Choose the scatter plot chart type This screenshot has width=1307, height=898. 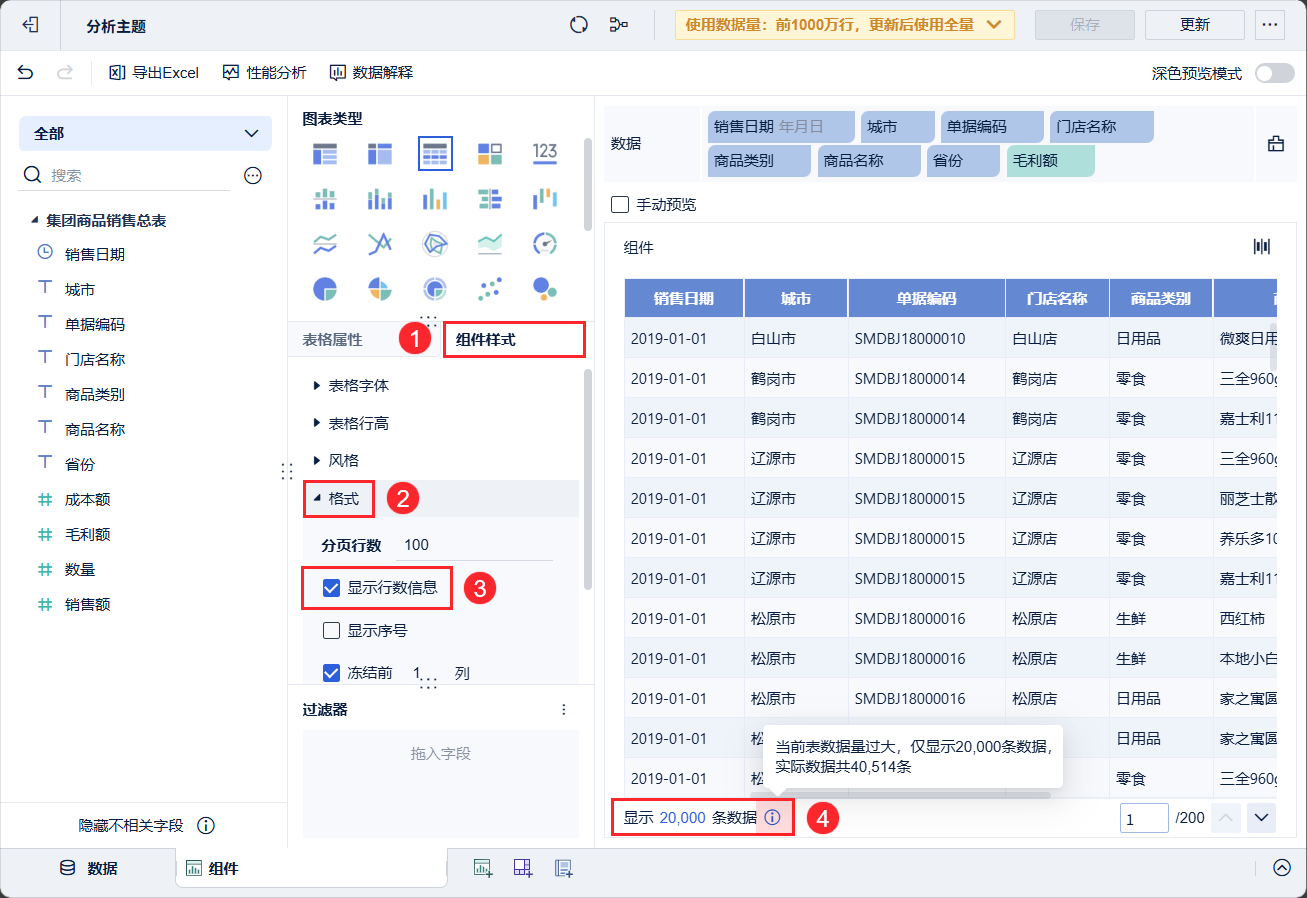click(490, 289)
